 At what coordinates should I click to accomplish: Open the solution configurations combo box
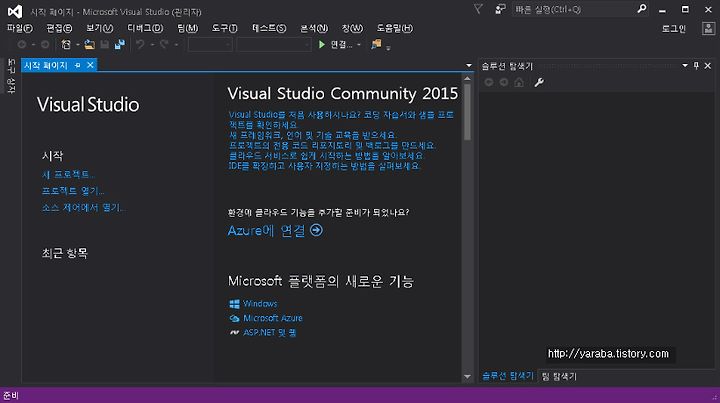[210, 45]
